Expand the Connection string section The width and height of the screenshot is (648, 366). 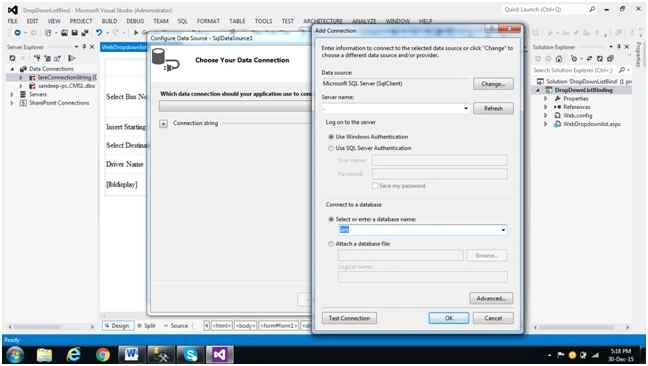point(164,124)
